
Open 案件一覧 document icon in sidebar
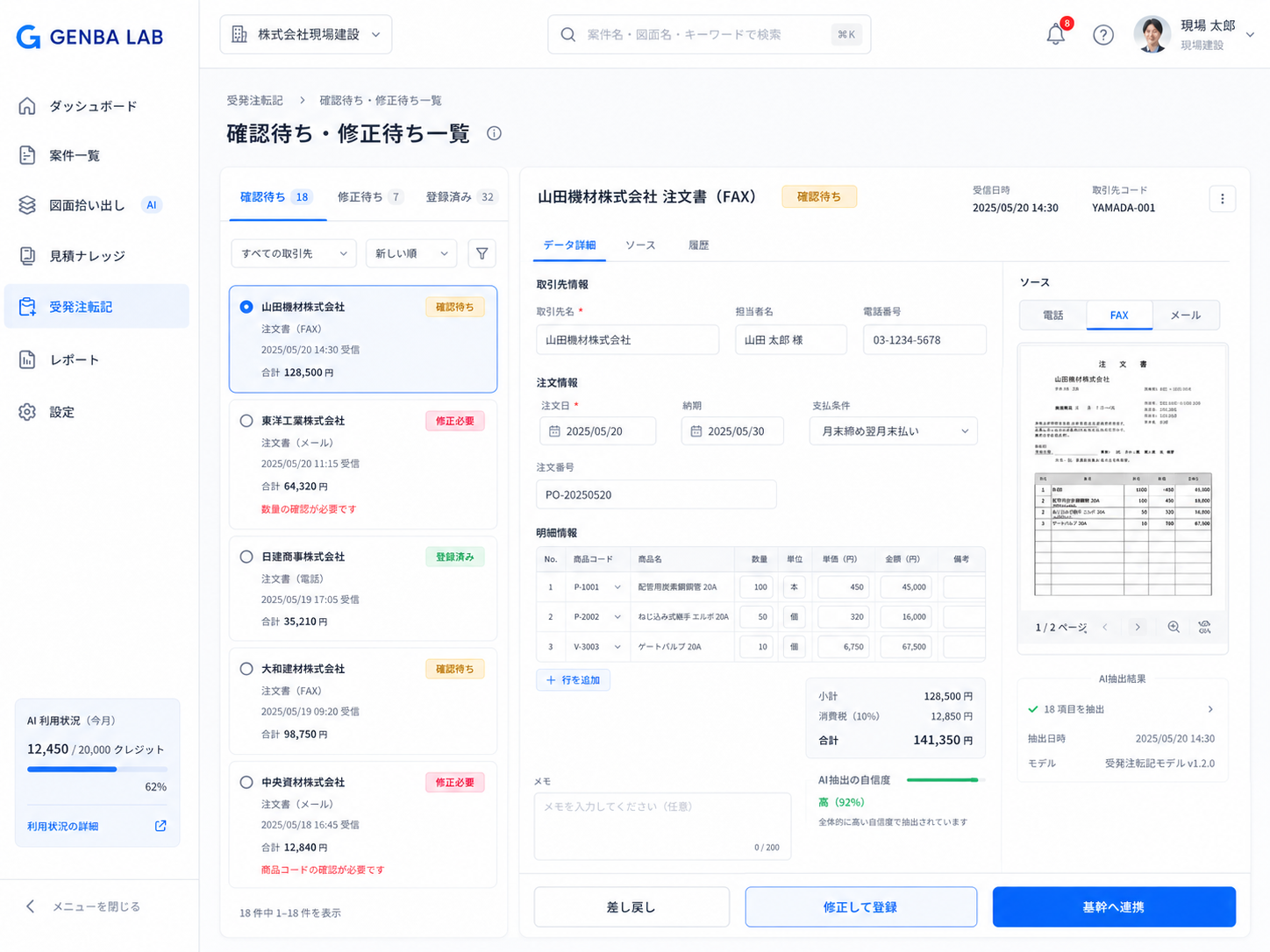tap(27, 155)
